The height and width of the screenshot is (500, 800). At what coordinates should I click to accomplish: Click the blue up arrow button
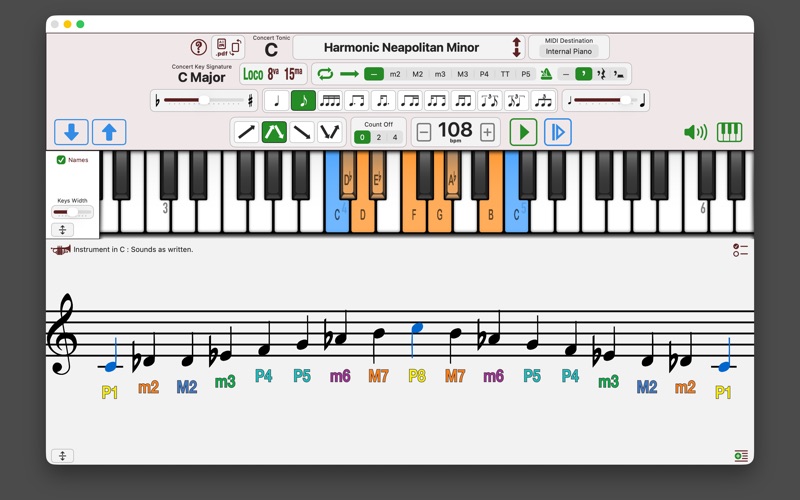(109, 132)
